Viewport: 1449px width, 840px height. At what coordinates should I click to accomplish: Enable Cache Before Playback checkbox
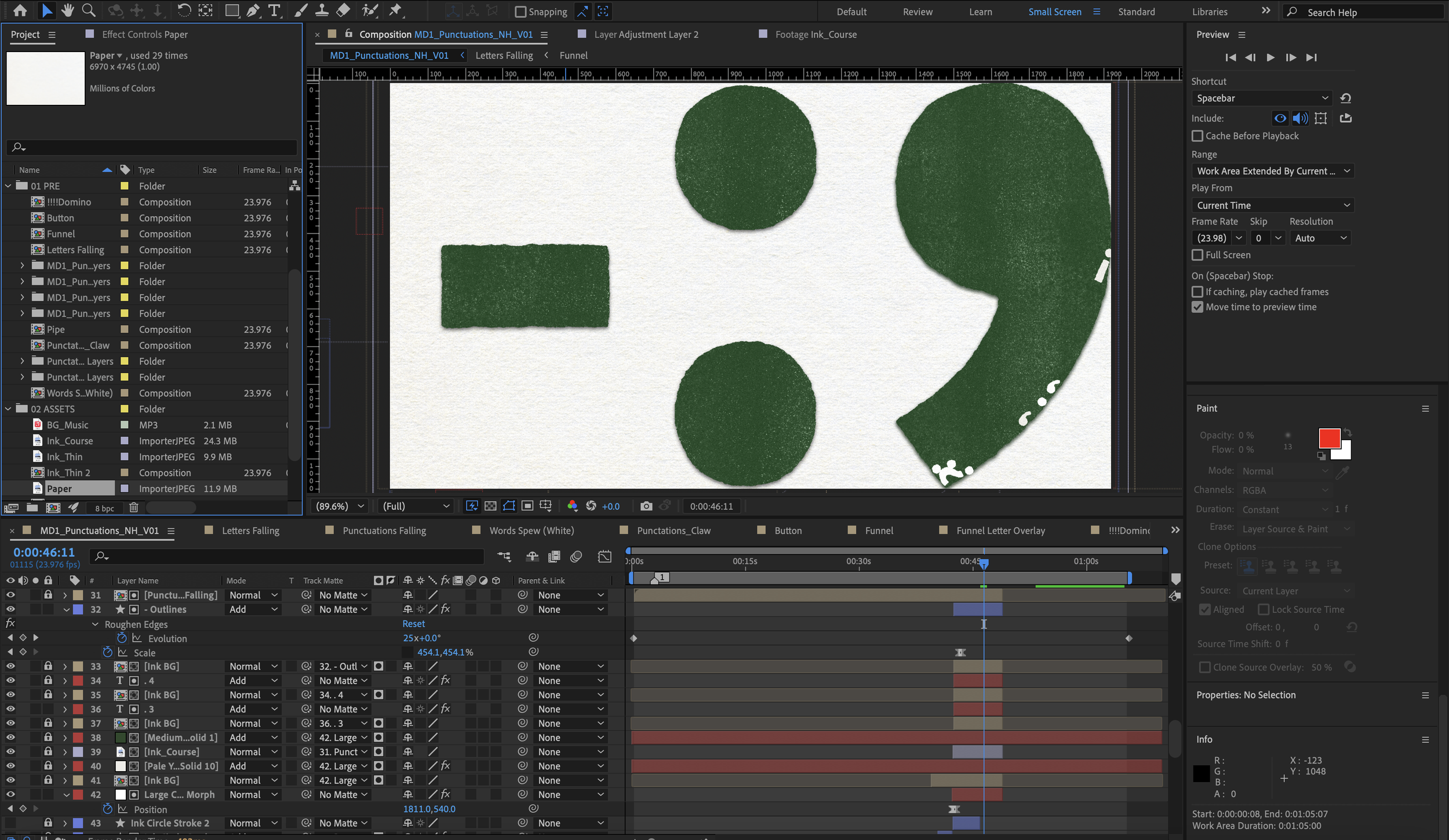(1197, 136)
